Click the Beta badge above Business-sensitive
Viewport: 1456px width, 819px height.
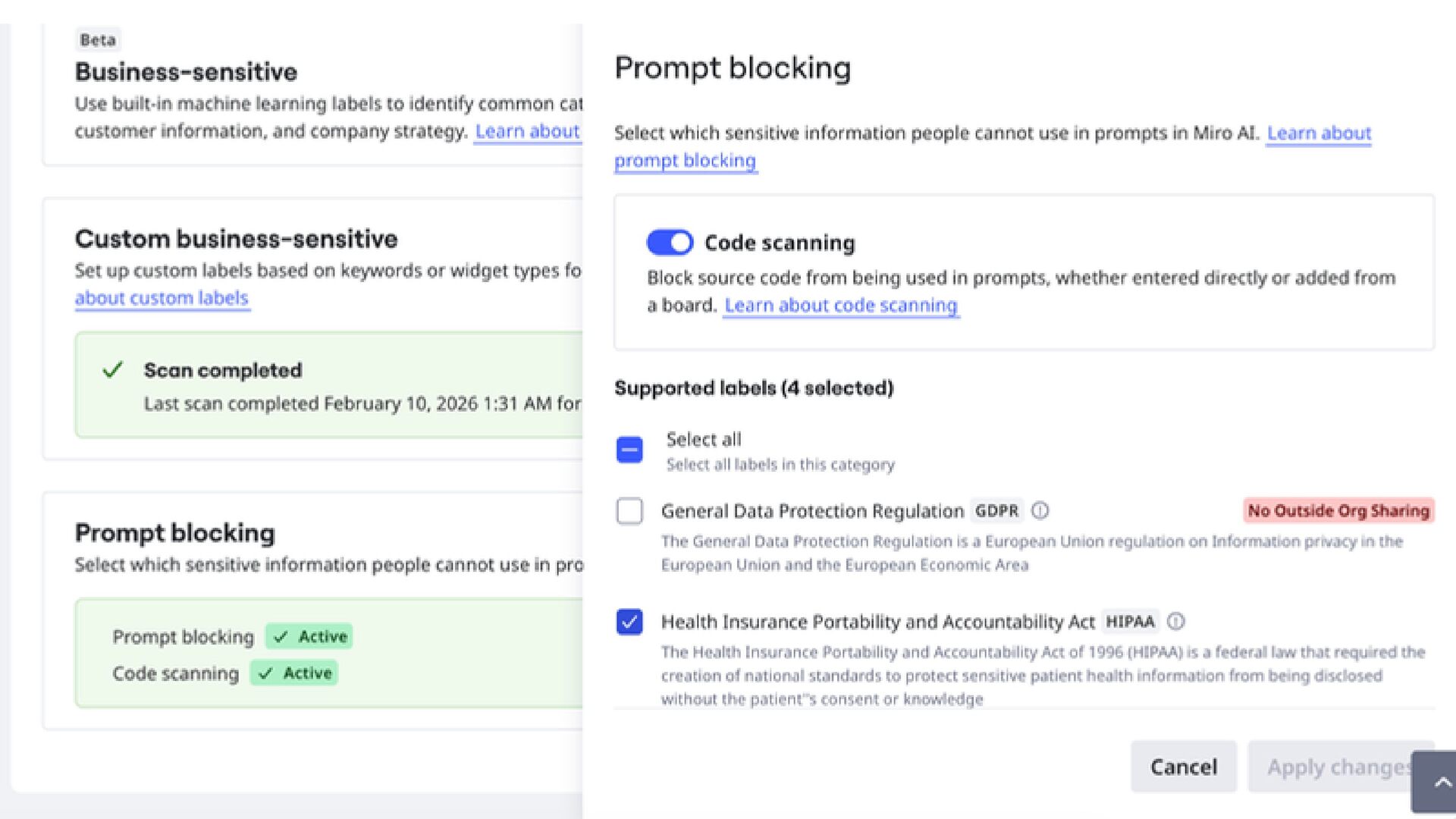[x=98, y=39]
